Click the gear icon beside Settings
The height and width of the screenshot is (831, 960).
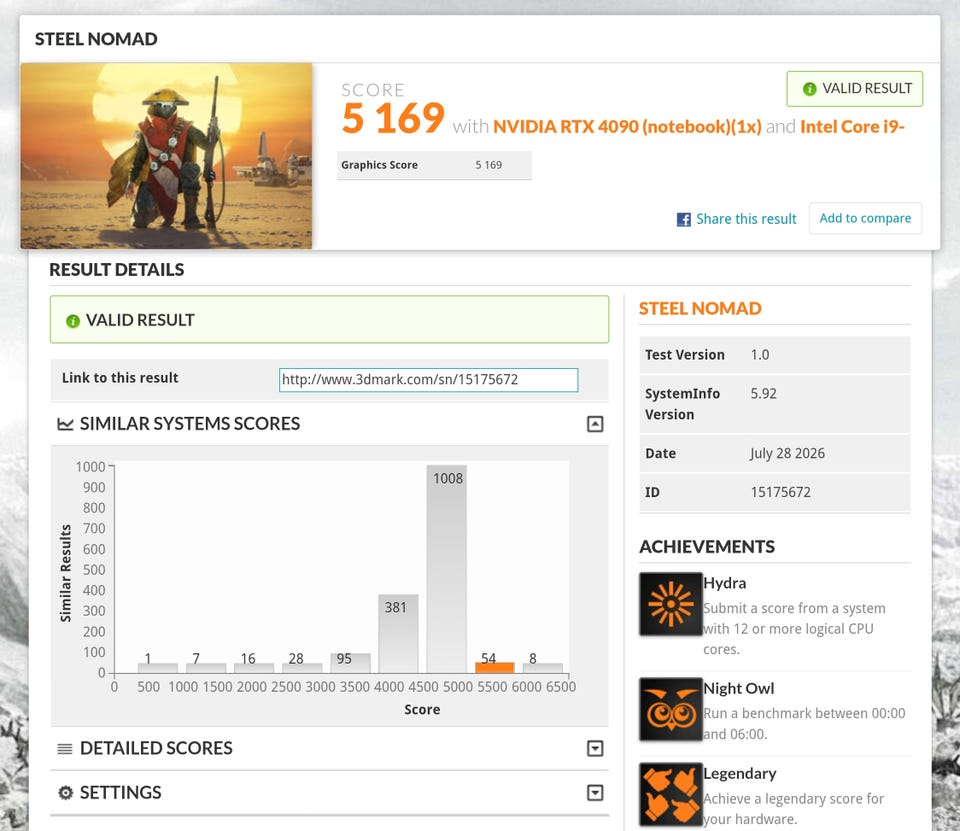click(x=65, y=792)
